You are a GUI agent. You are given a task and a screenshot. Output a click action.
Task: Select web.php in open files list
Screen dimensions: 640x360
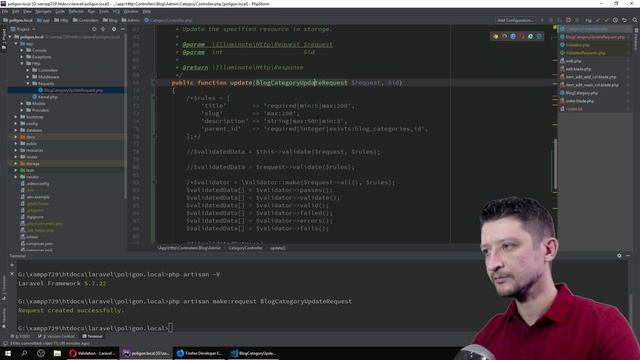(573, 61)
